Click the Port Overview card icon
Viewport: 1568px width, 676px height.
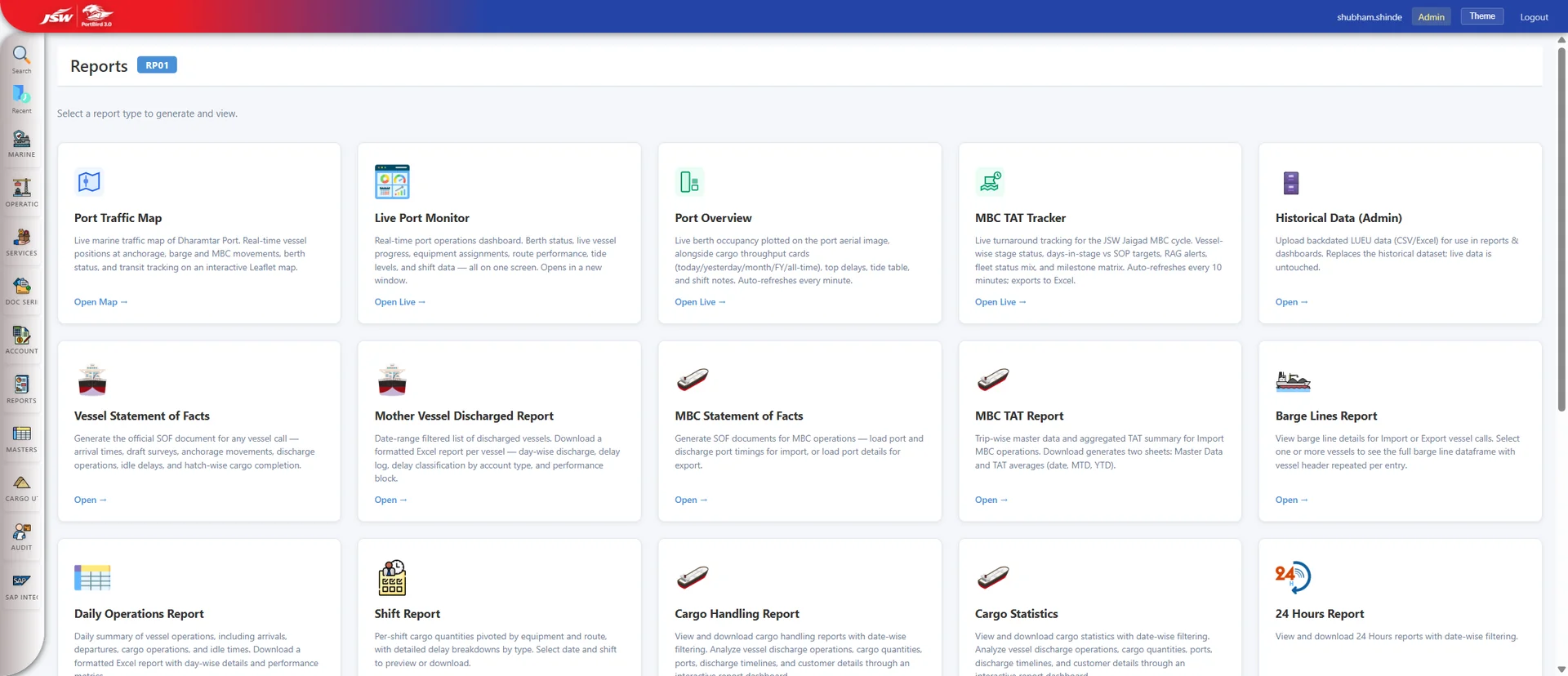[x=689, y=181]
